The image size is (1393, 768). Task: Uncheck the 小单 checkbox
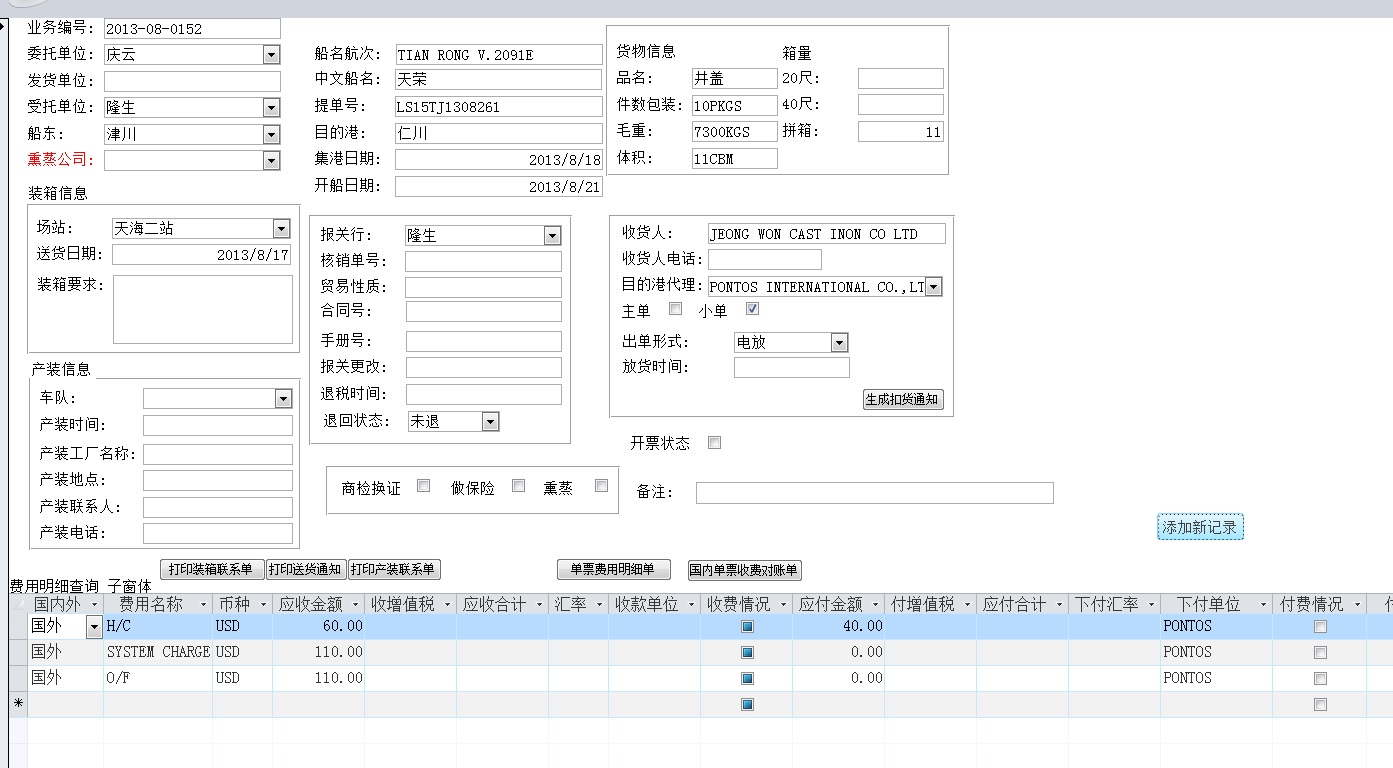coord(753,309)
